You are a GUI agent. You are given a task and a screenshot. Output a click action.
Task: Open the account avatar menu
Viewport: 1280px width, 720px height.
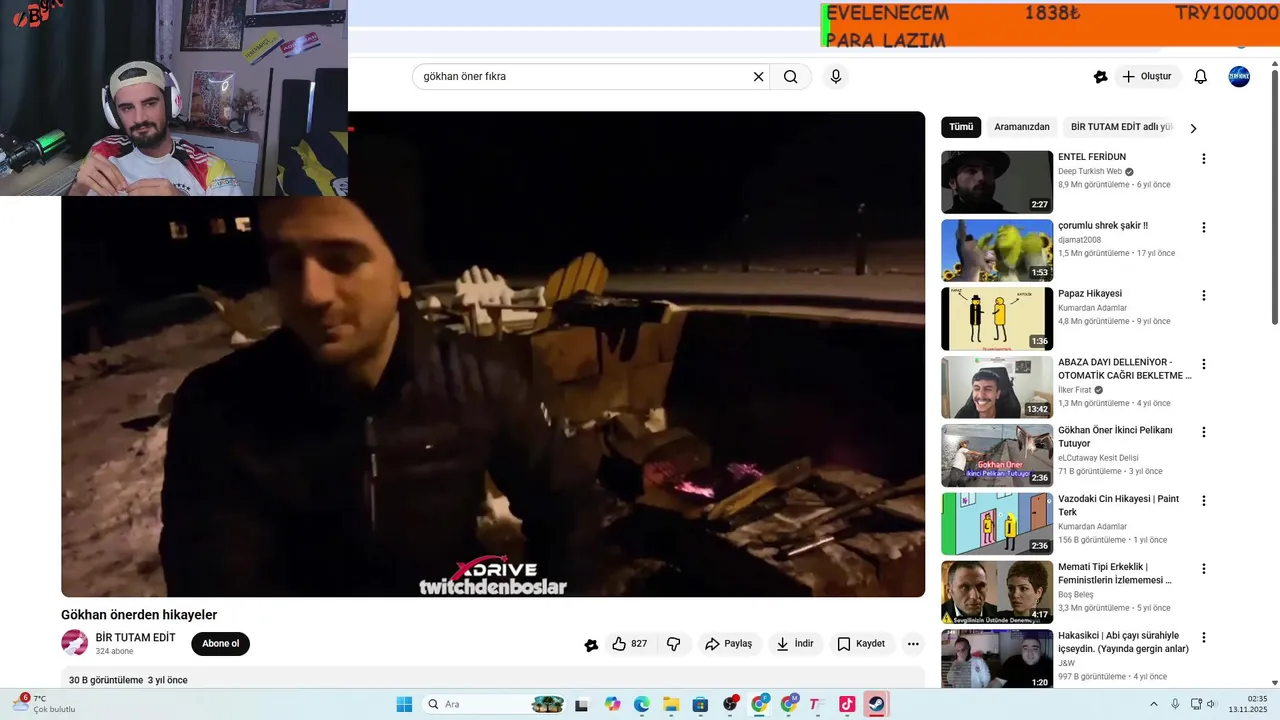[1239, 77]
